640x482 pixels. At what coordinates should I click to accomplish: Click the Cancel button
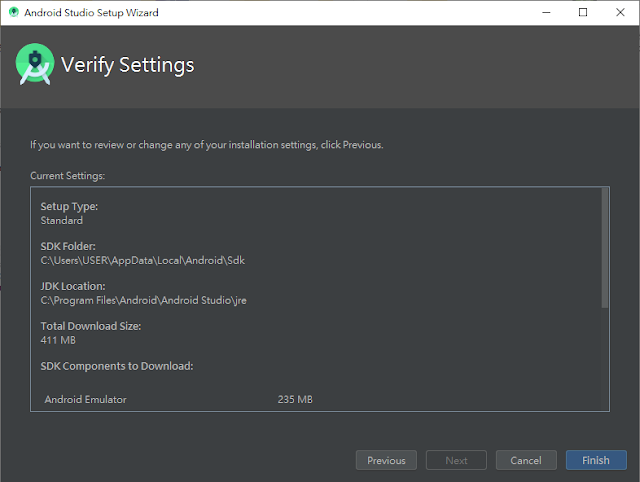[x=526, y=460]
